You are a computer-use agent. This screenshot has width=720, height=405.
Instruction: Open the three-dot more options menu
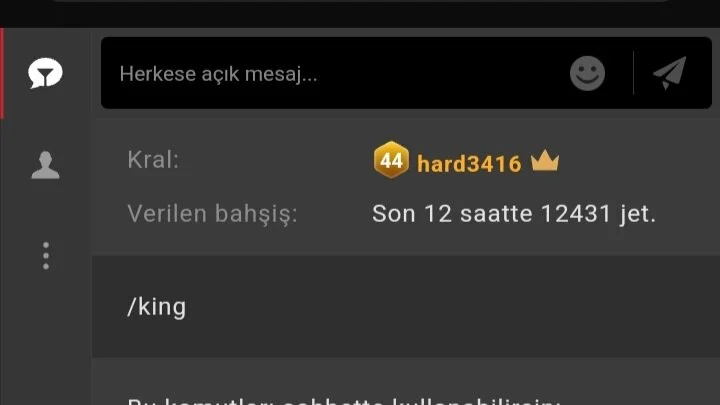point(45,256)
